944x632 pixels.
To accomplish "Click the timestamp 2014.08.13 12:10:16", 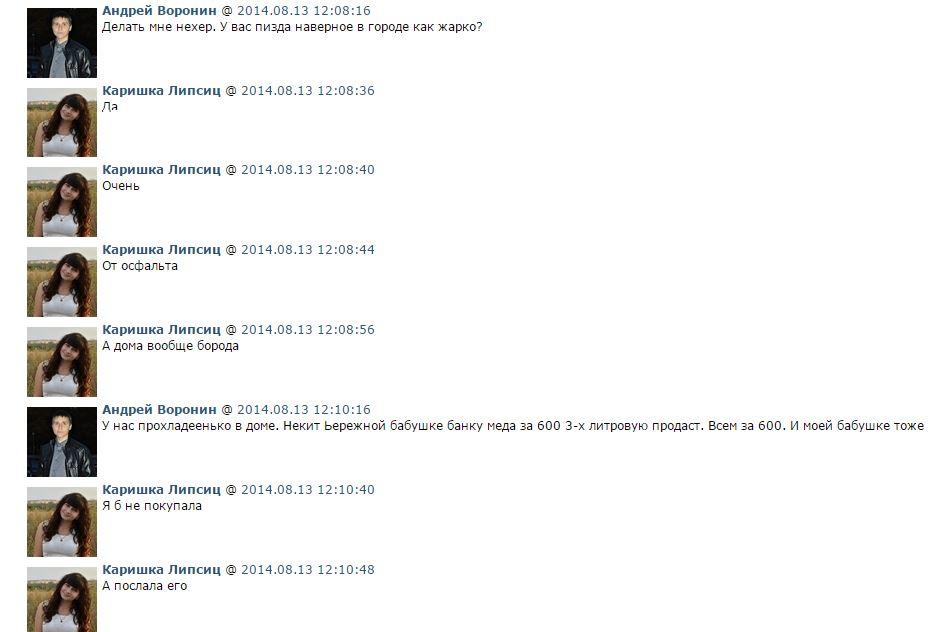I will click(303, 410).
